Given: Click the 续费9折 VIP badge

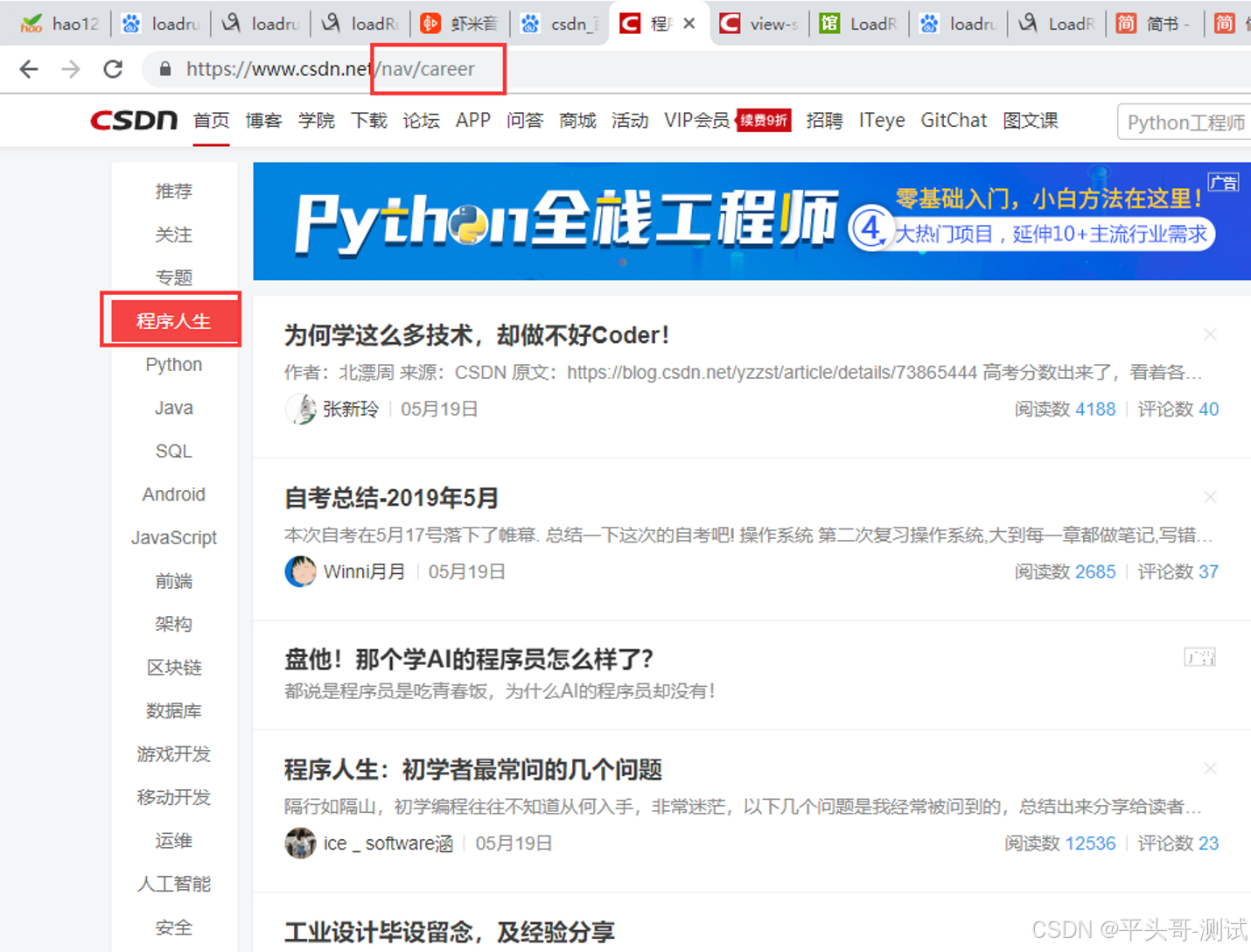Looking at the screenshot, I should point(764,121).
